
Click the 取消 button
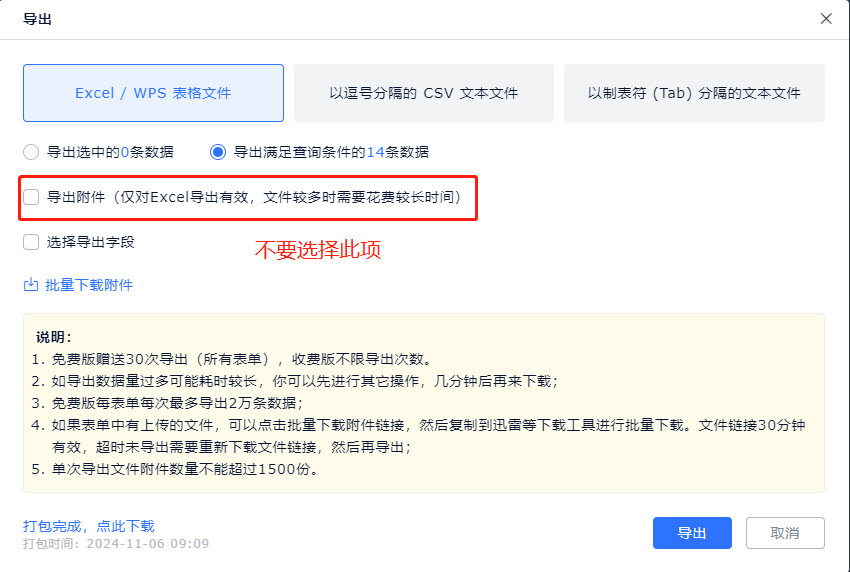click(x=785, y=533)
